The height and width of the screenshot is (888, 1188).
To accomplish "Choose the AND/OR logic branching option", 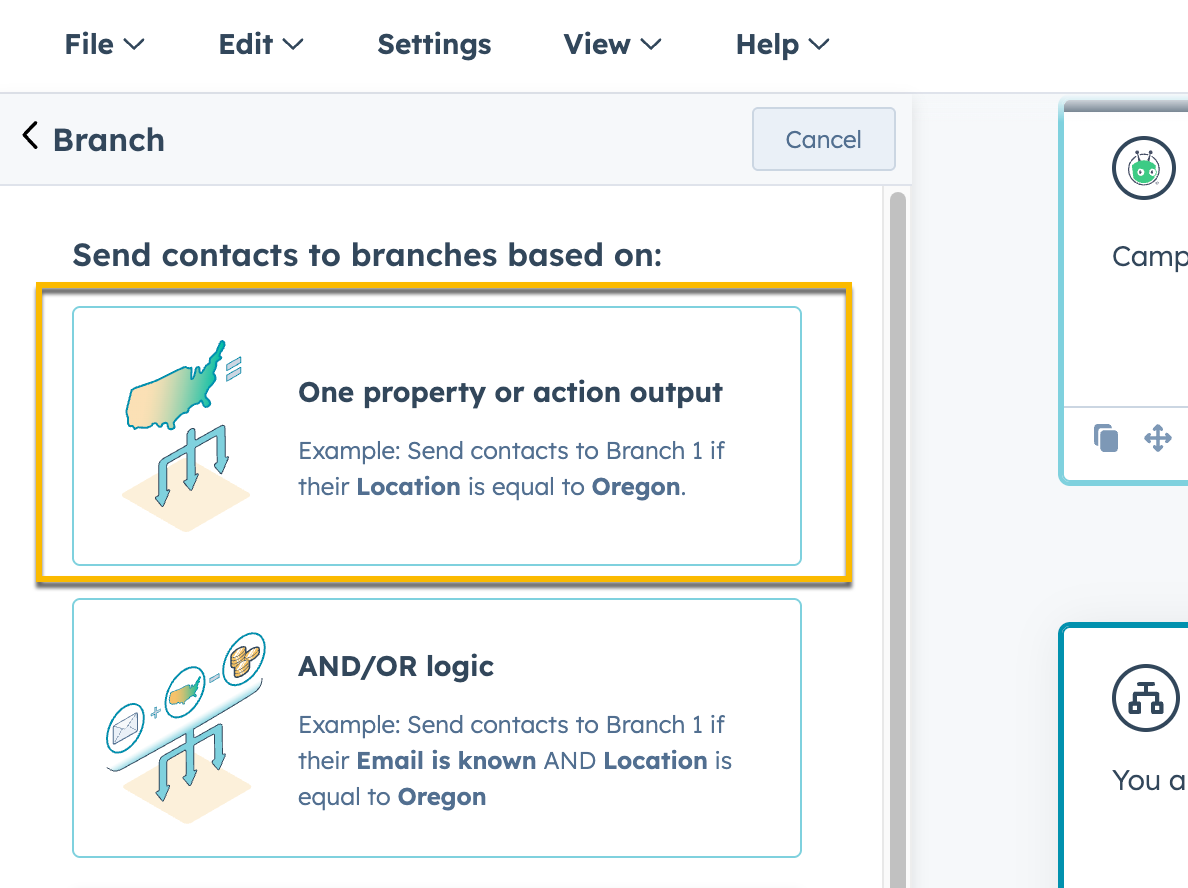I will point(437,727).
